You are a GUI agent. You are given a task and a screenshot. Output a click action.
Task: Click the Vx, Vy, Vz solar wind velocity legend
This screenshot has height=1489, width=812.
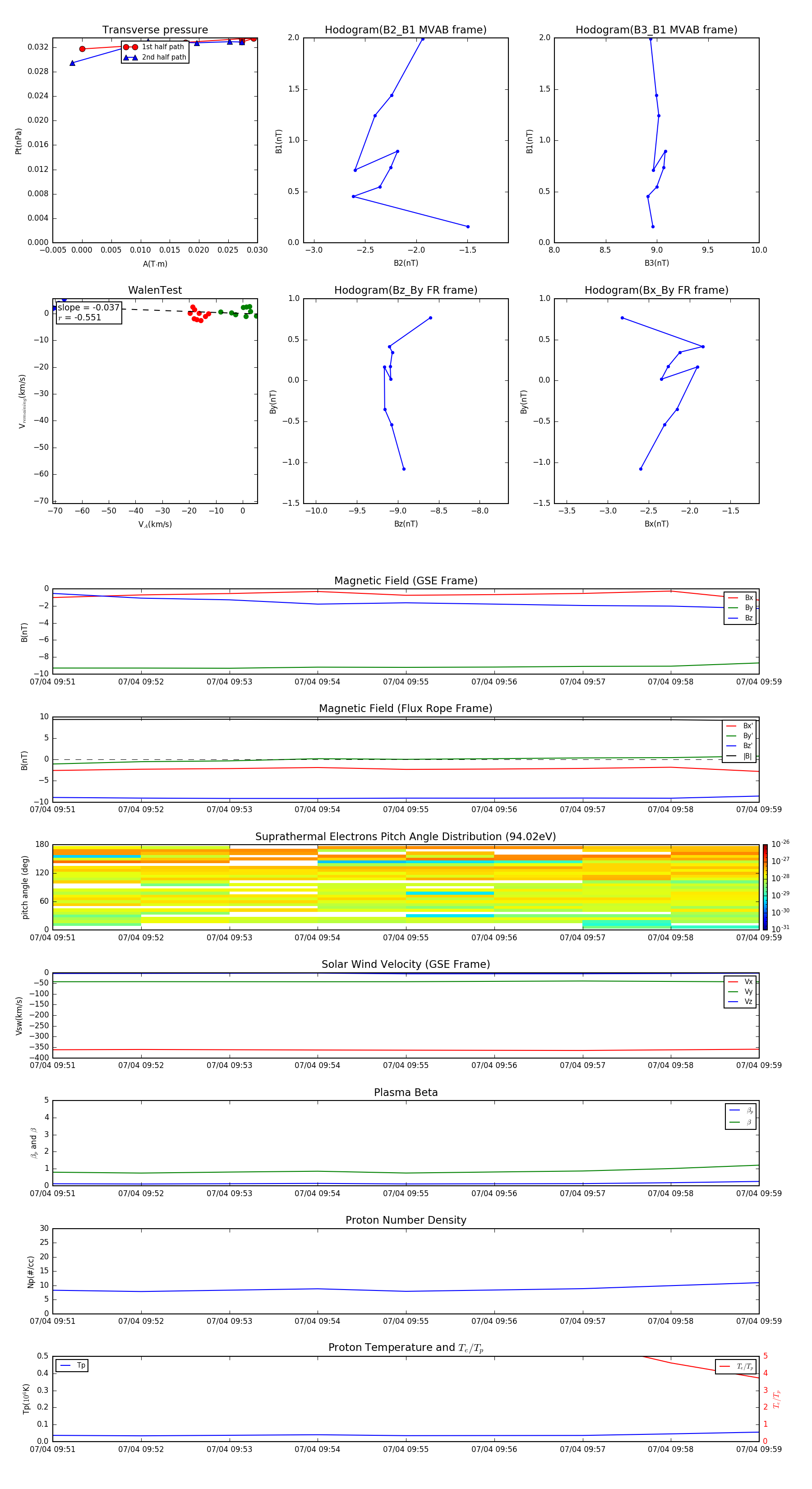740,992
